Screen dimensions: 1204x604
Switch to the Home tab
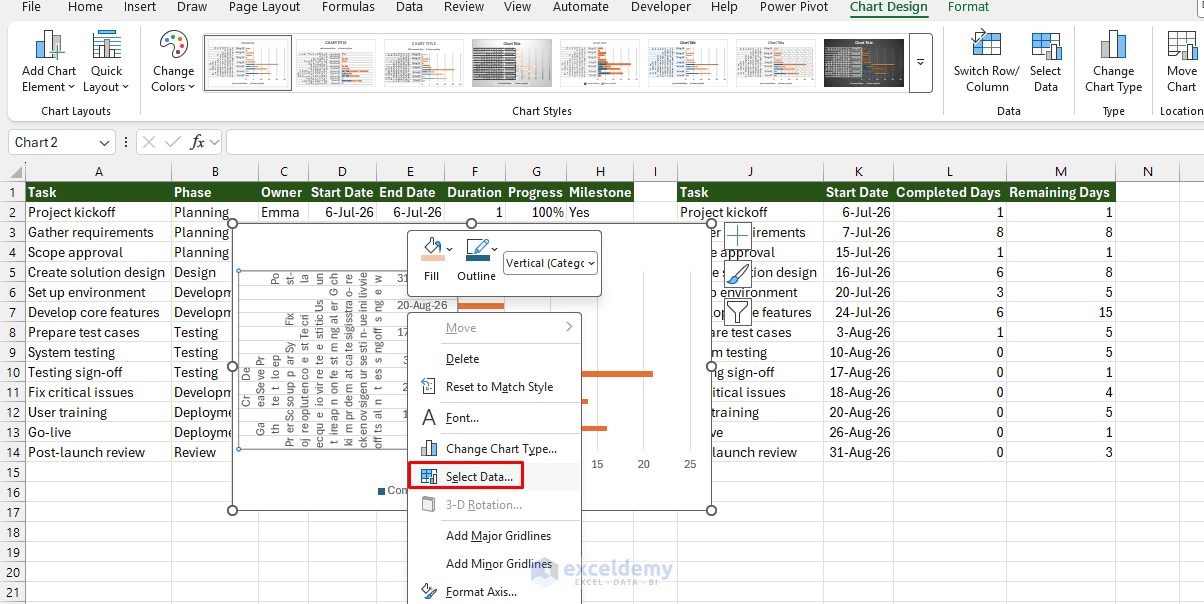85,7
